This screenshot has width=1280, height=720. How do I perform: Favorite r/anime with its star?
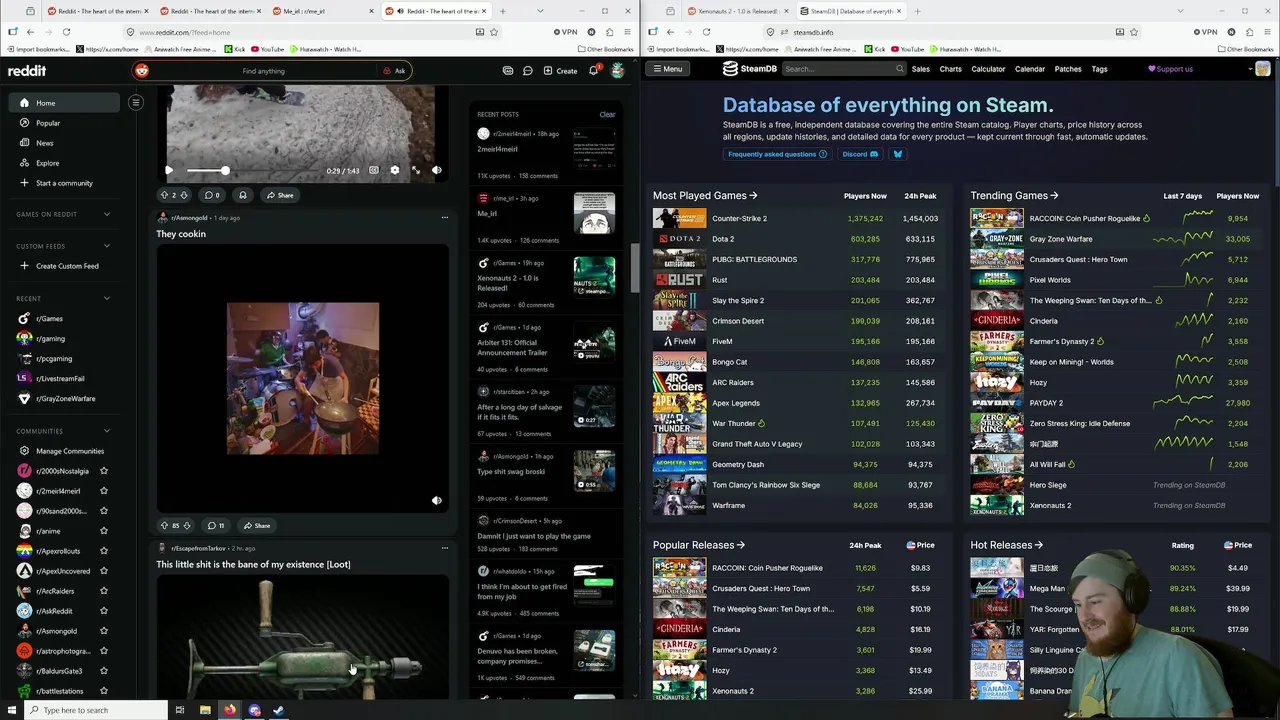click(x=104, y=531)
